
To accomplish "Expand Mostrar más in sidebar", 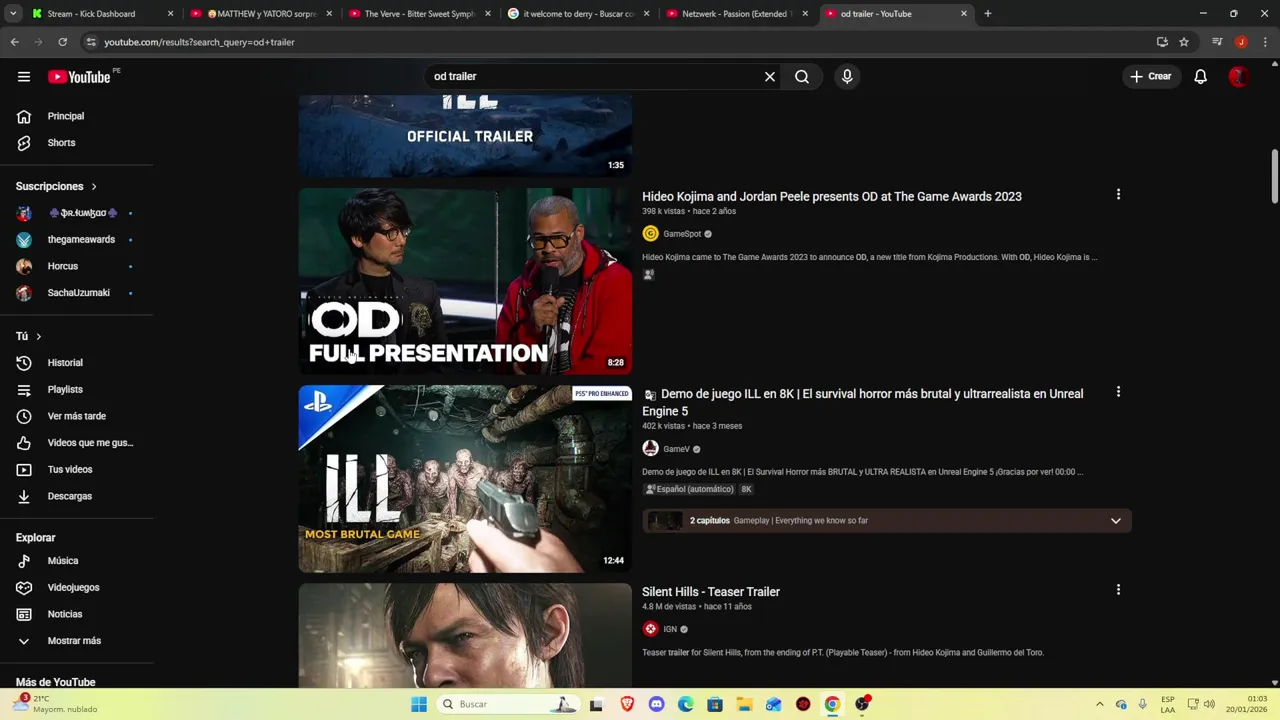I will (x=76, y=641).
